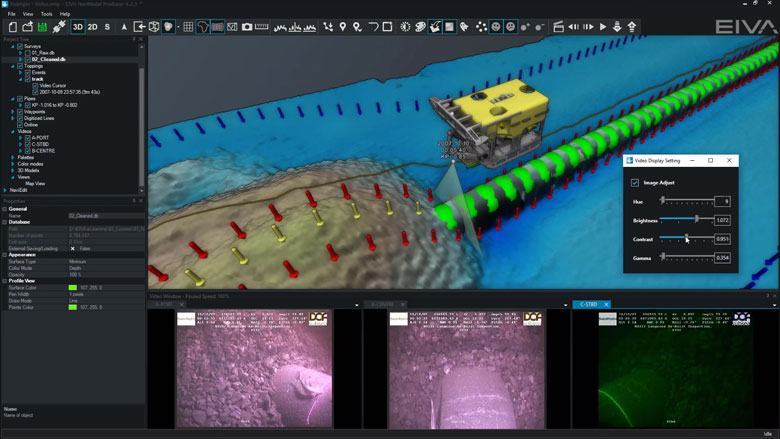The width and height of the screenshot is (780, 439).
Task: Uncheck the Image Adjust checkbox
Action: coord(635,183)
